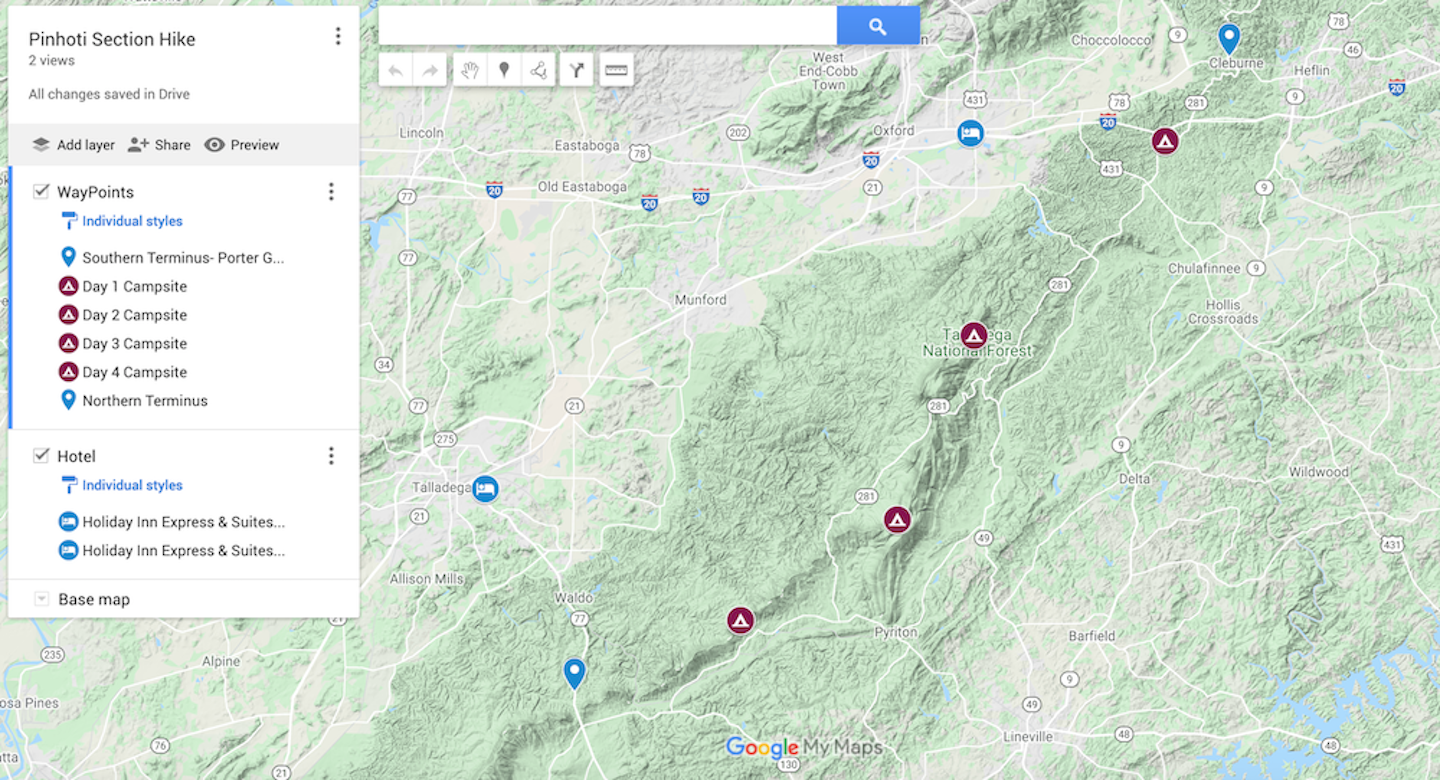
Task: Click the blue search magnifier button
Action: (x=877, y=24)
